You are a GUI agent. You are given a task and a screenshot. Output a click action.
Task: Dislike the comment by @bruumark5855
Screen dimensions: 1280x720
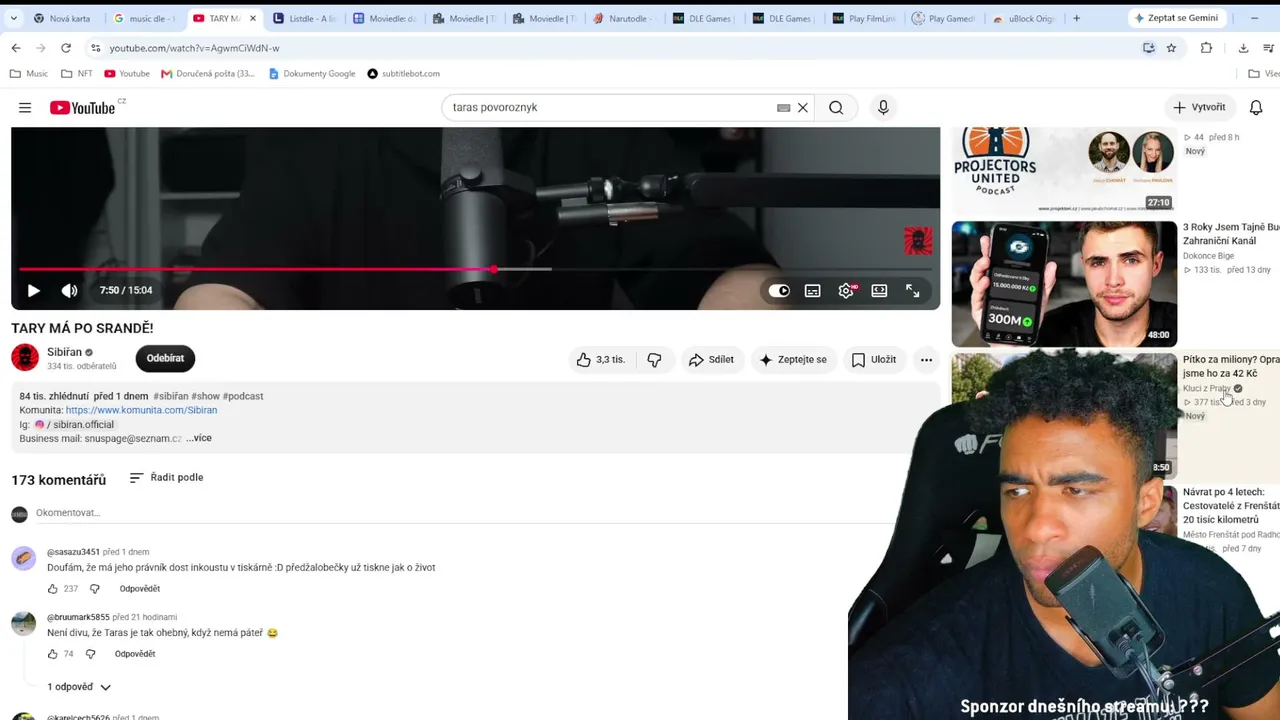pyautogui.click(x=90, y=654)
